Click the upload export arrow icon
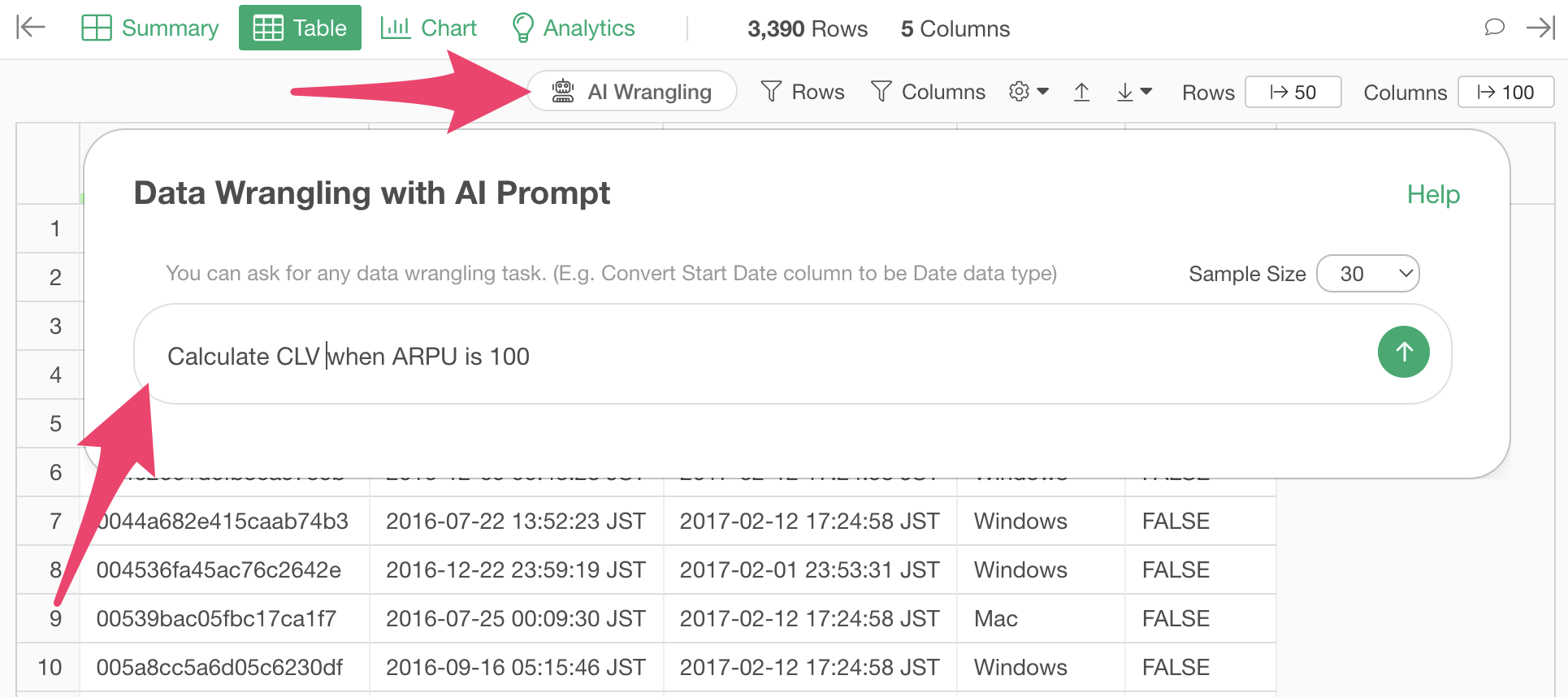This screenshot has height=697, width=1568. (x=1081, y=92)
